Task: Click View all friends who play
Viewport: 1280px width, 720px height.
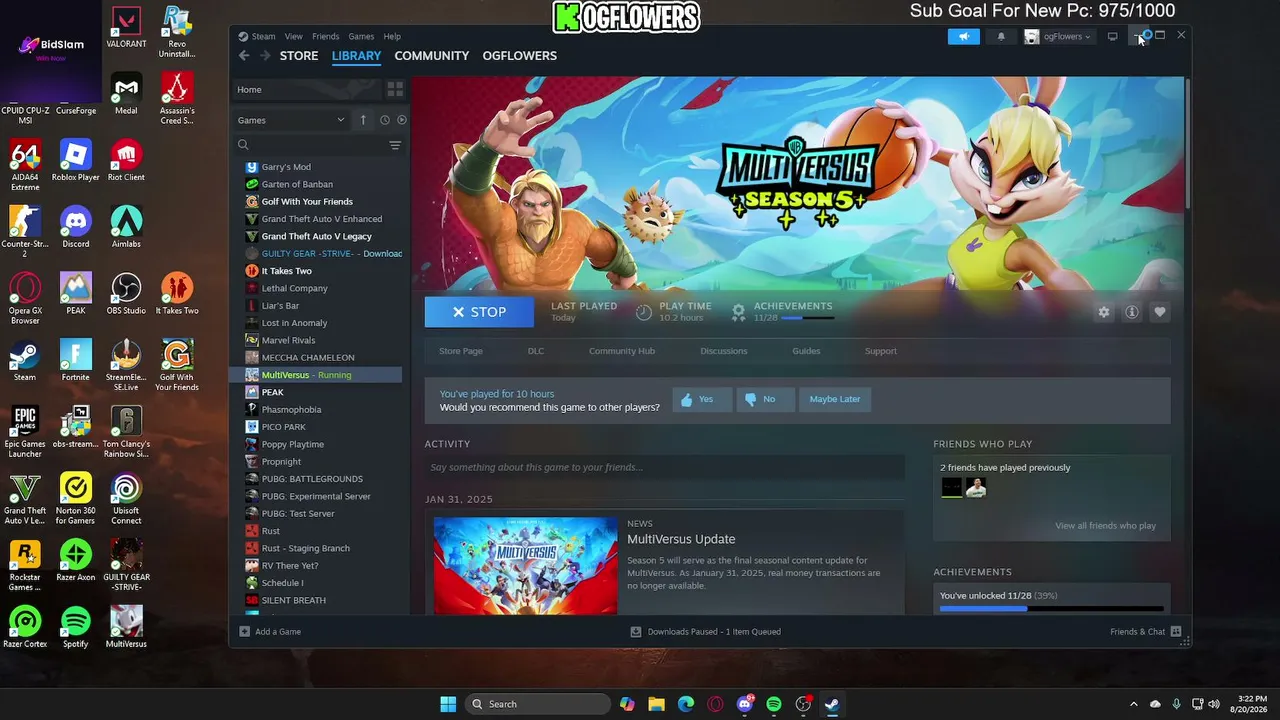Action: [x=1105, y=526]
